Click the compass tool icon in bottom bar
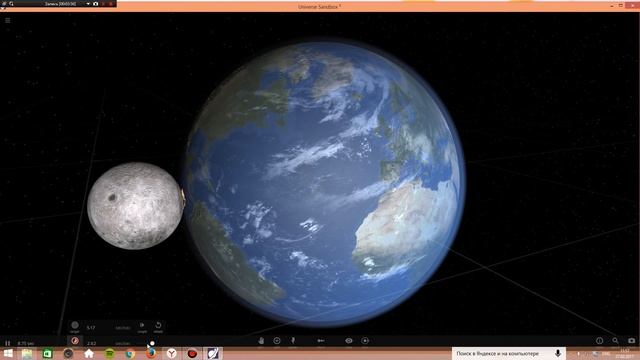 (x=75, y=340)
